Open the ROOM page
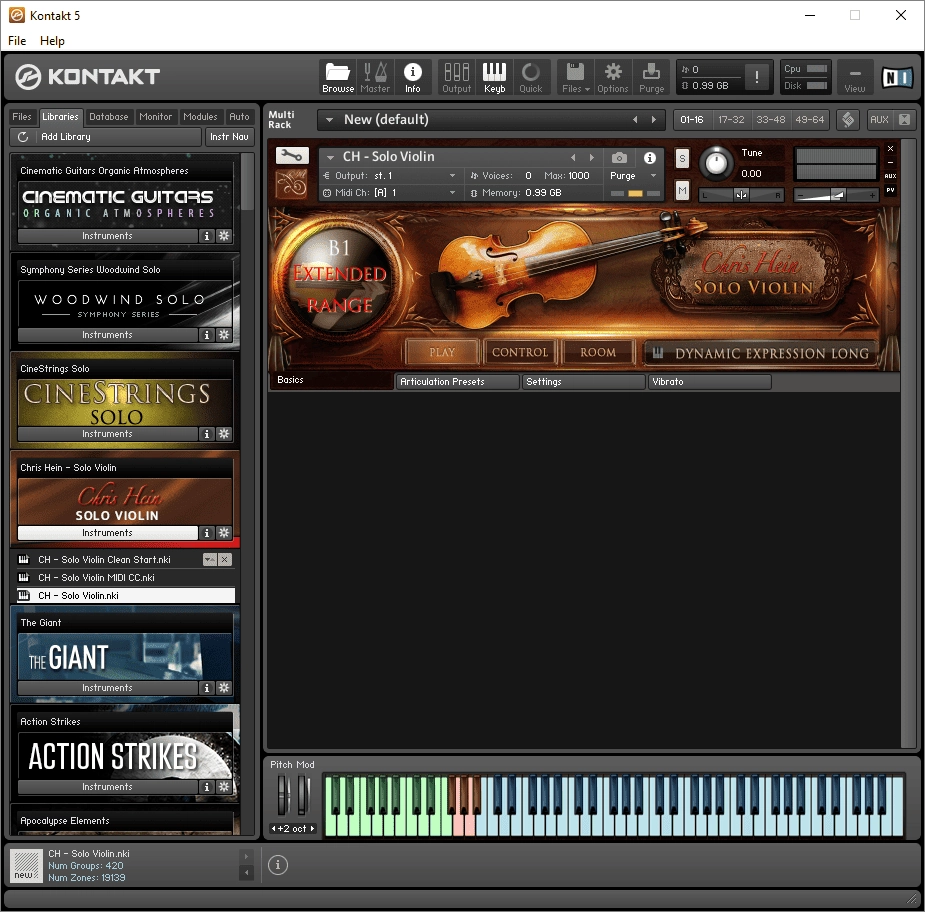The height and width of the screenshot is (912, 925). (598, 352)
